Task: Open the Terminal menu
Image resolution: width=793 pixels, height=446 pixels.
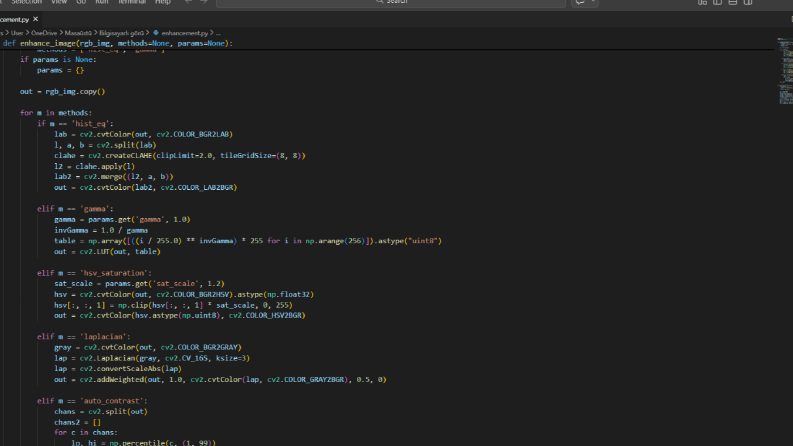Action: pyautogui.click(x=131, y=2)
